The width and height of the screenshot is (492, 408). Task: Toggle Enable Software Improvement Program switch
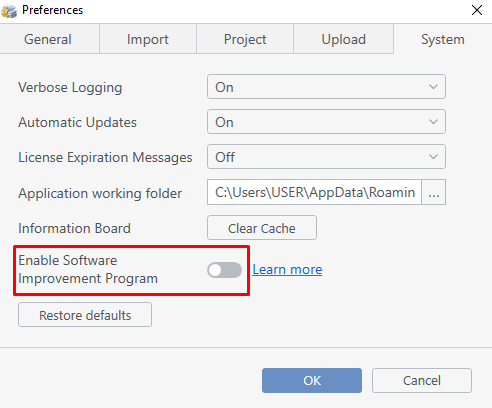[x=224, y=270]
